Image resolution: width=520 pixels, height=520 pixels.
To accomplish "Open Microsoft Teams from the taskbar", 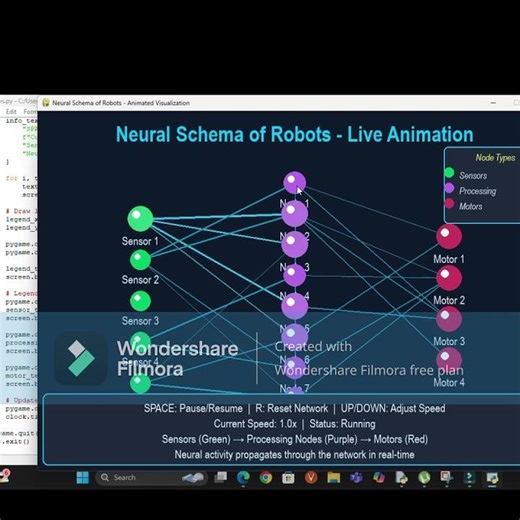I will point(356,478).
